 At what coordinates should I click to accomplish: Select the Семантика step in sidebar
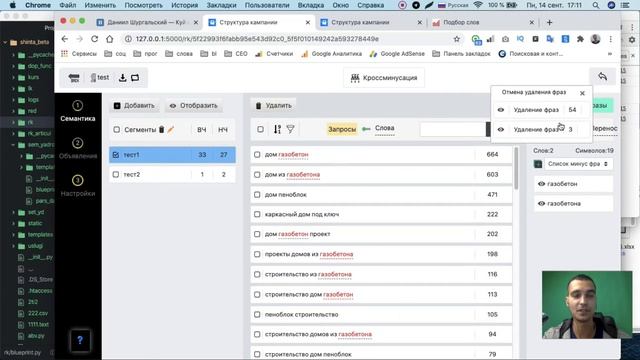pyautogui.click(x=78, y=111)
